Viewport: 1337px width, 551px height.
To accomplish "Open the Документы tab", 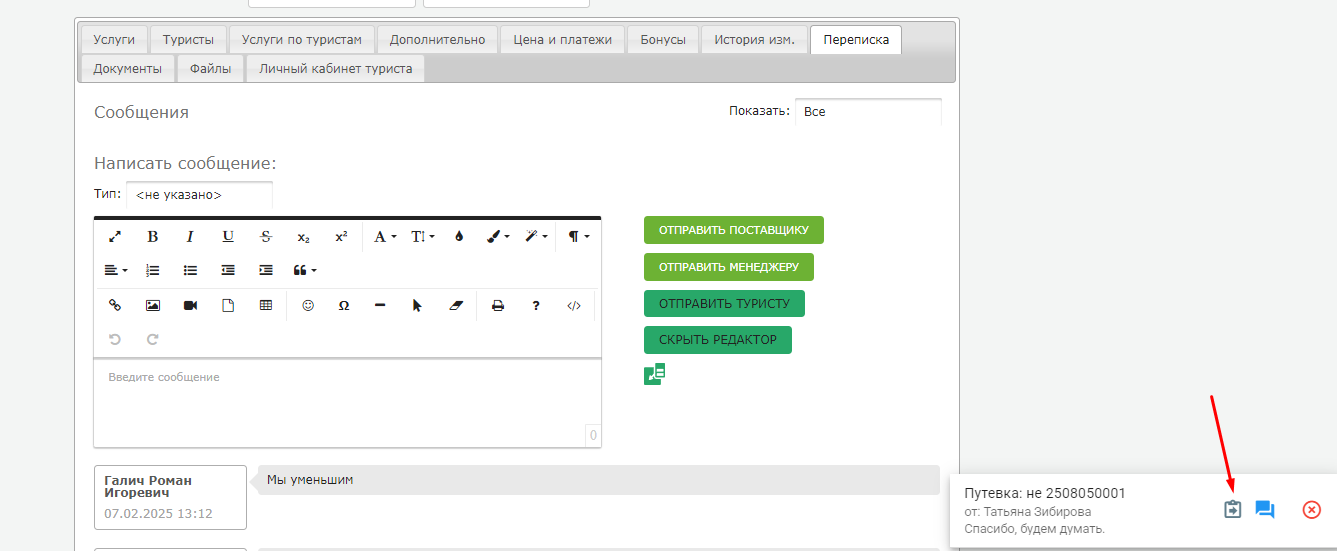I will pyautogui.click(x=127, y=69).
